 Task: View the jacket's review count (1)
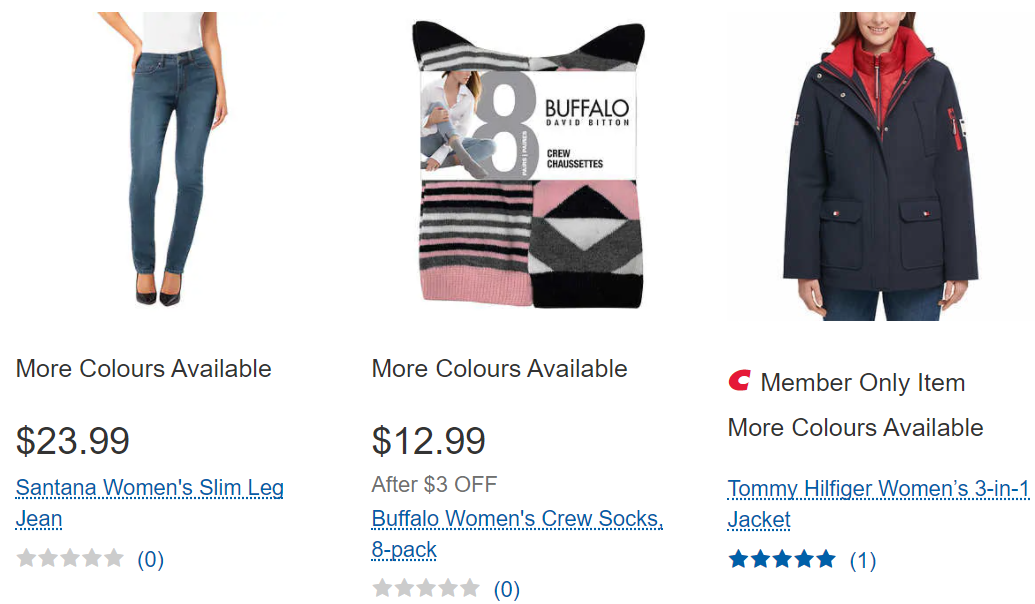[862, 560]
